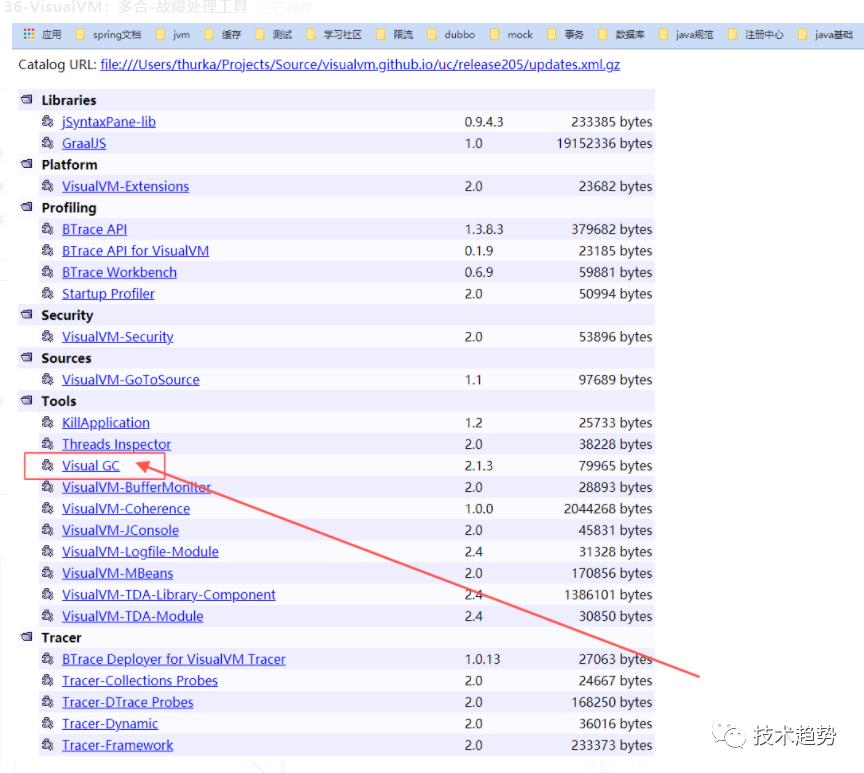The height and width of the screenshot is (773, 864).
Task: Click the plugin icon beside Visual GC
Action: (x=47, y=466)
